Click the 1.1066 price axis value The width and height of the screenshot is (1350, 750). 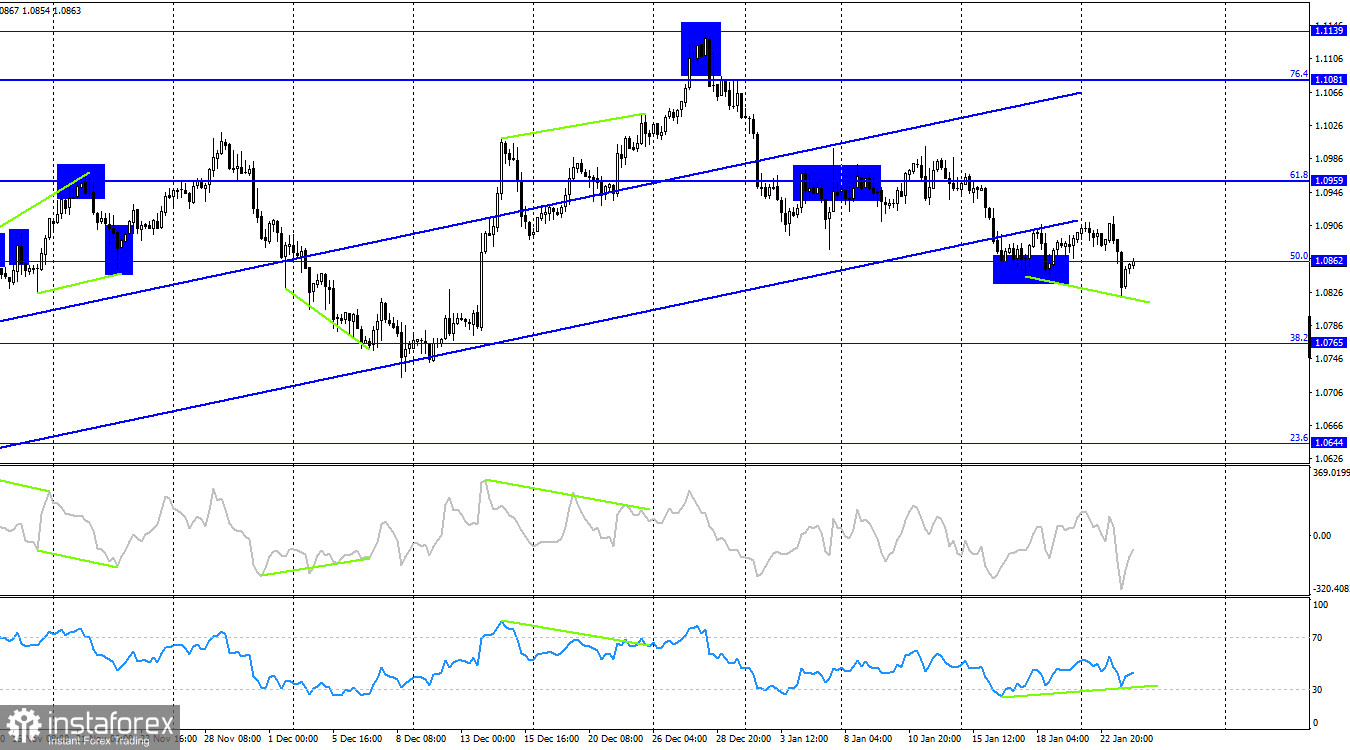1329,92
